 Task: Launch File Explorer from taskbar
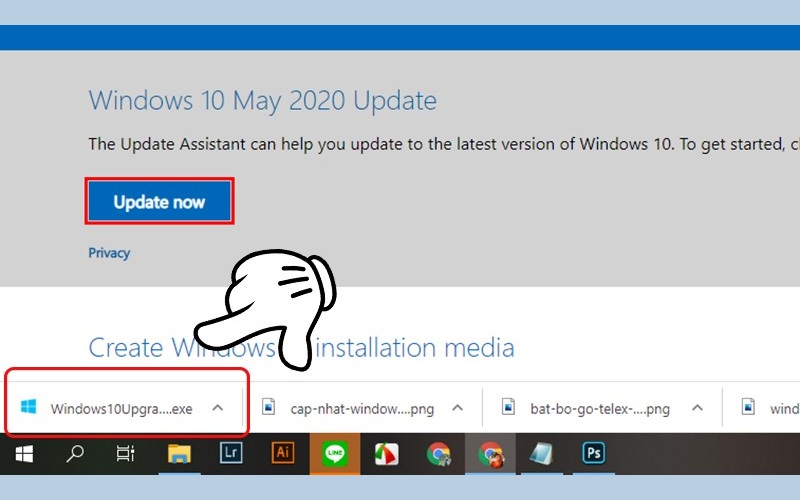pos(179,454)
